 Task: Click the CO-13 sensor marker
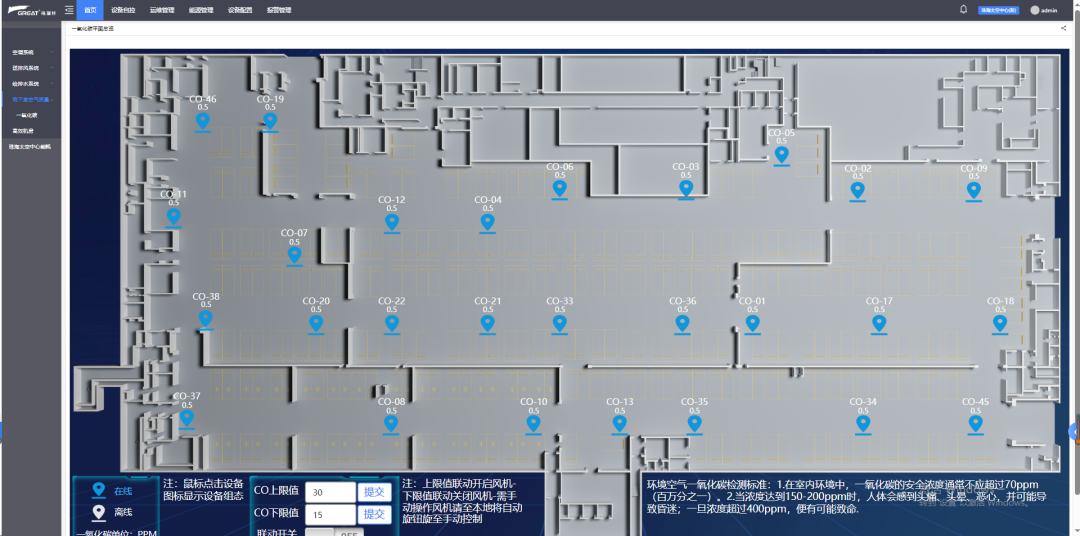pyautogui.click(x=620, y=424)
